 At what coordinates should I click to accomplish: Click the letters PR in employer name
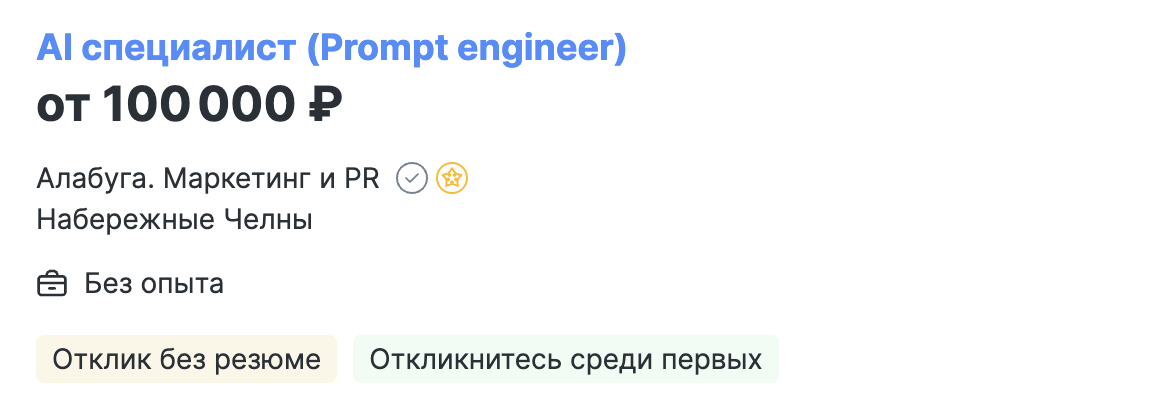[362, 179]
